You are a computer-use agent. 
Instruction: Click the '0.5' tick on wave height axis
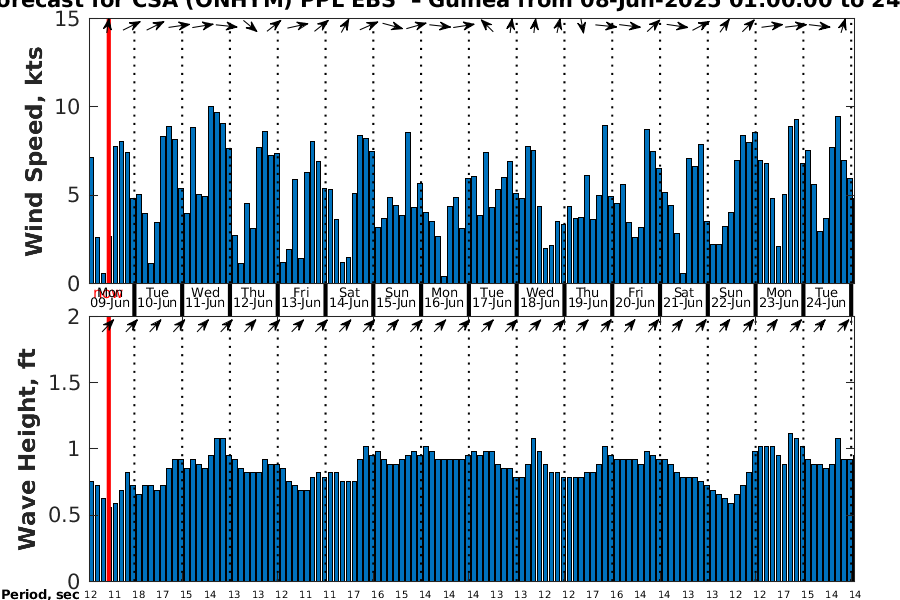tap(65, 515)
